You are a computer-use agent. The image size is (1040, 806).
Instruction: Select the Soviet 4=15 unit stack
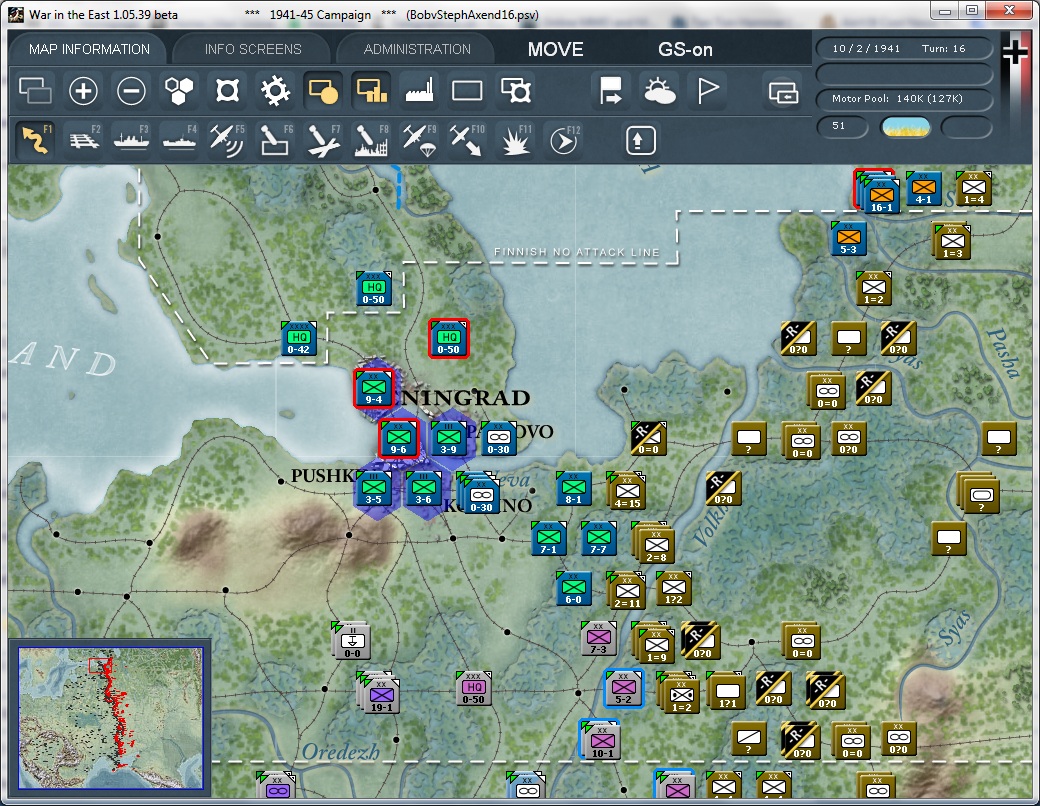tap(626, 492)
